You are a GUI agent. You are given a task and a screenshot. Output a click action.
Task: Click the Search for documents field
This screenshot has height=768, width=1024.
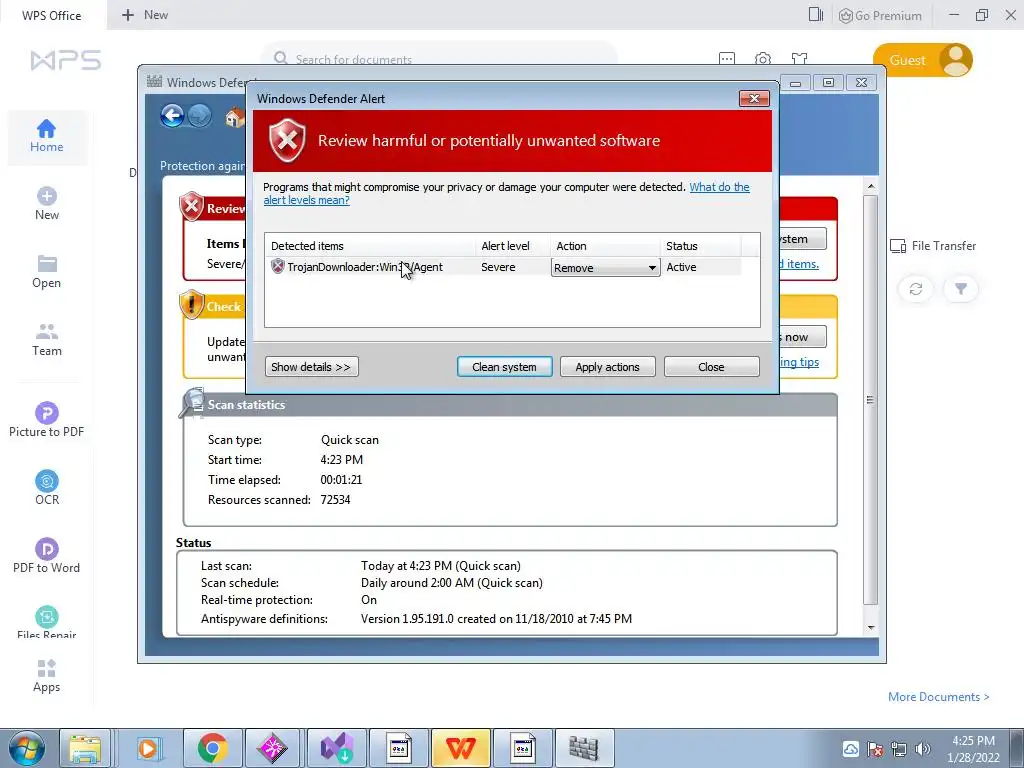pos(439,56)
